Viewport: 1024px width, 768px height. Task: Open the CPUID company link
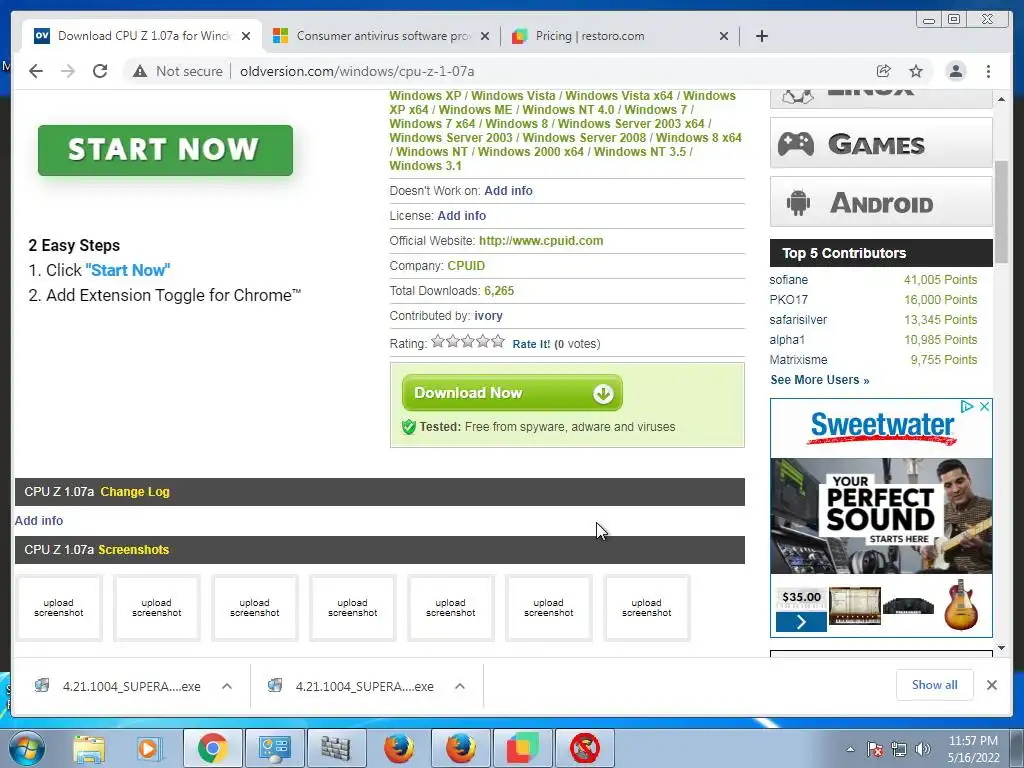[x=466, y=266]
